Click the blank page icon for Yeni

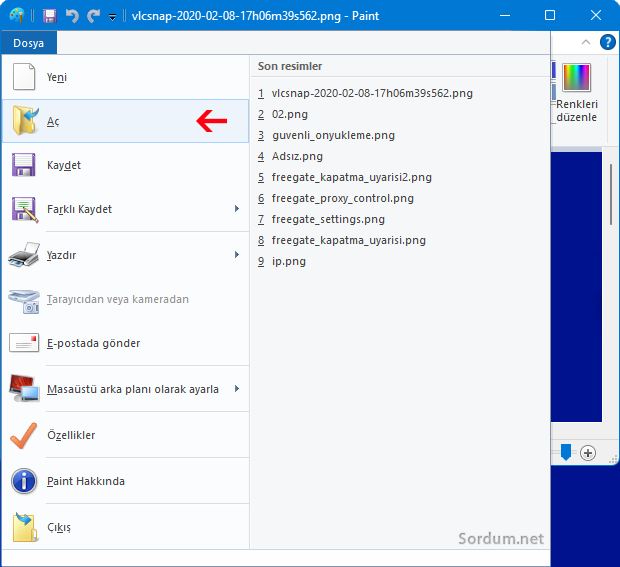pyautogui.click(x=24, y=77)
